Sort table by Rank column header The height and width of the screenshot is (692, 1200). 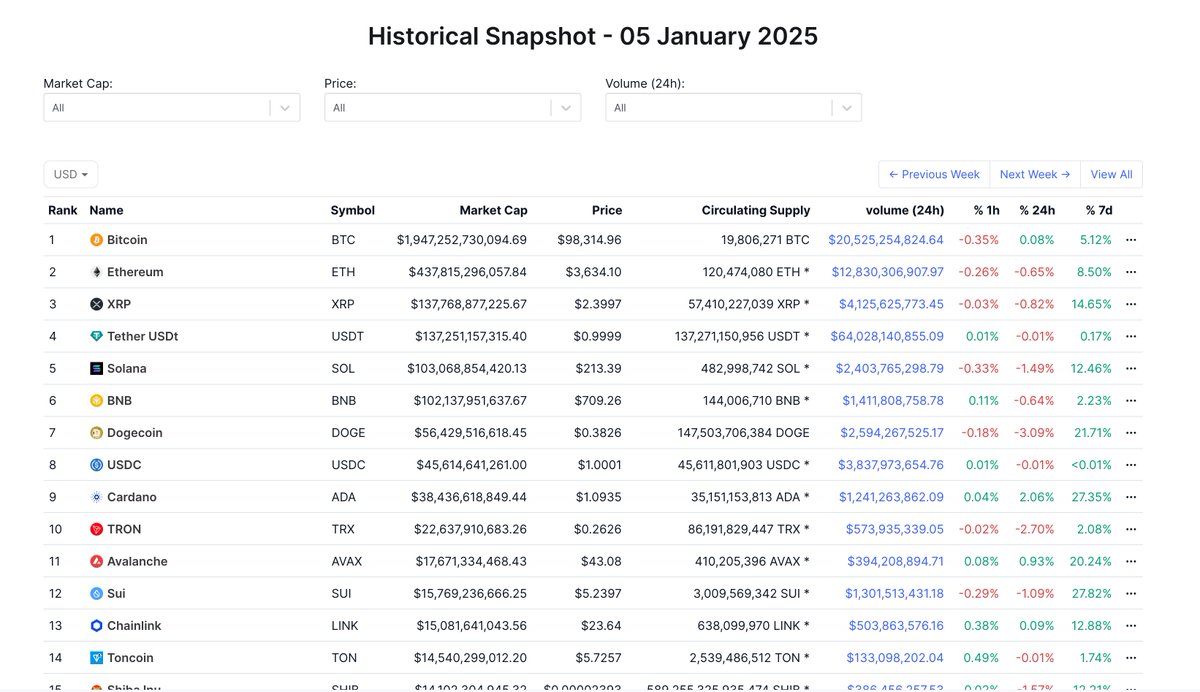coord(63,210)
